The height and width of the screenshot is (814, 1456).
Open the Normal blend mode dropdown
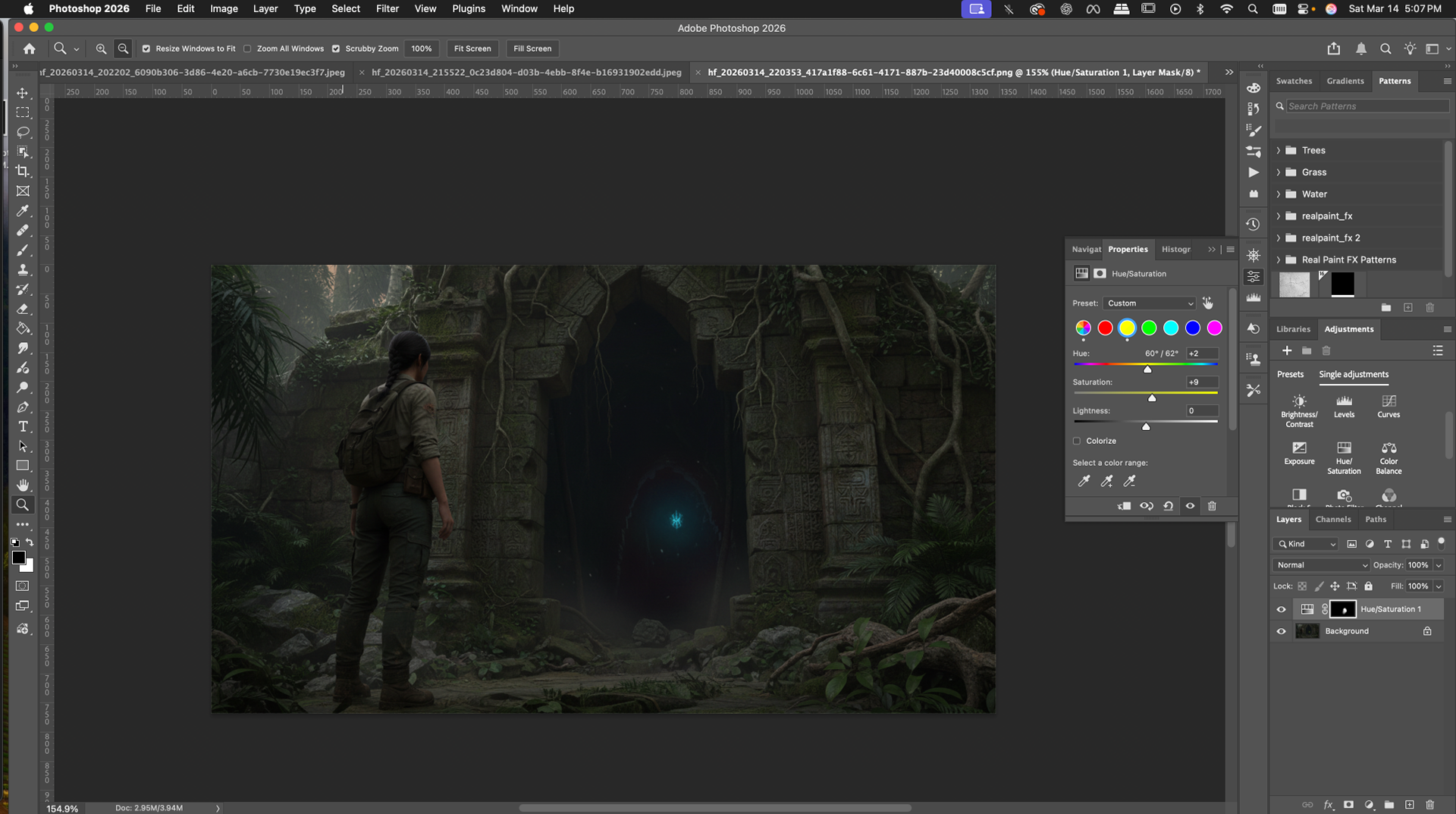[x=1321, y=565]
